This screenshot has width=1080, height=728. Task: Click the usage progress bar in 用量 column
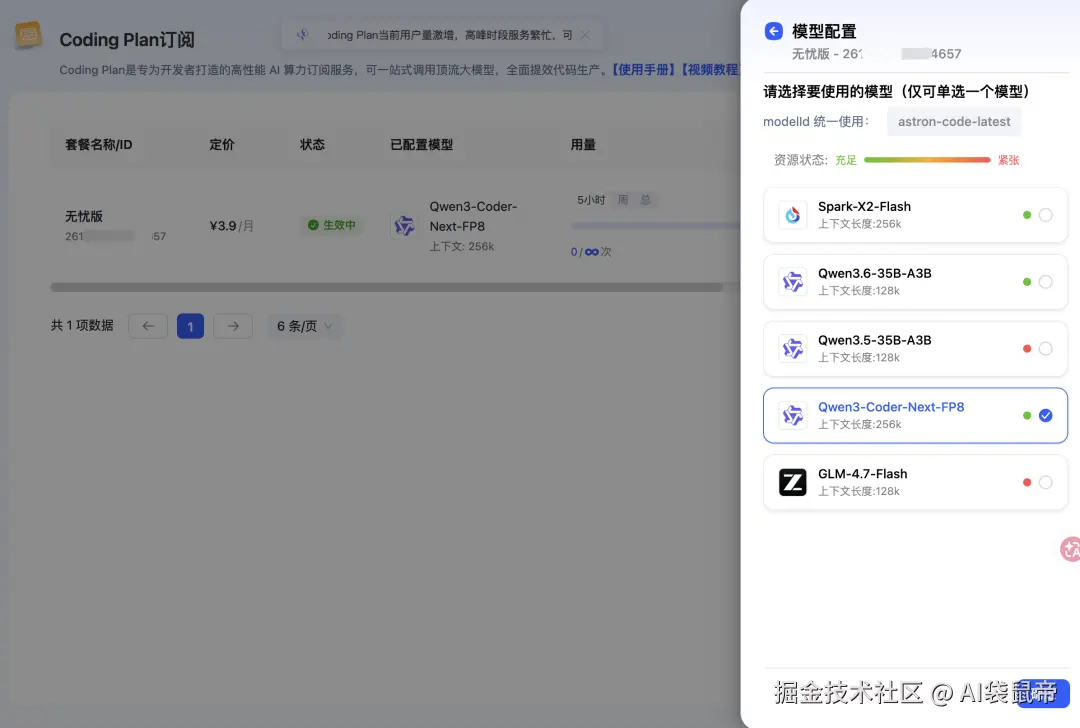(655, 225)
